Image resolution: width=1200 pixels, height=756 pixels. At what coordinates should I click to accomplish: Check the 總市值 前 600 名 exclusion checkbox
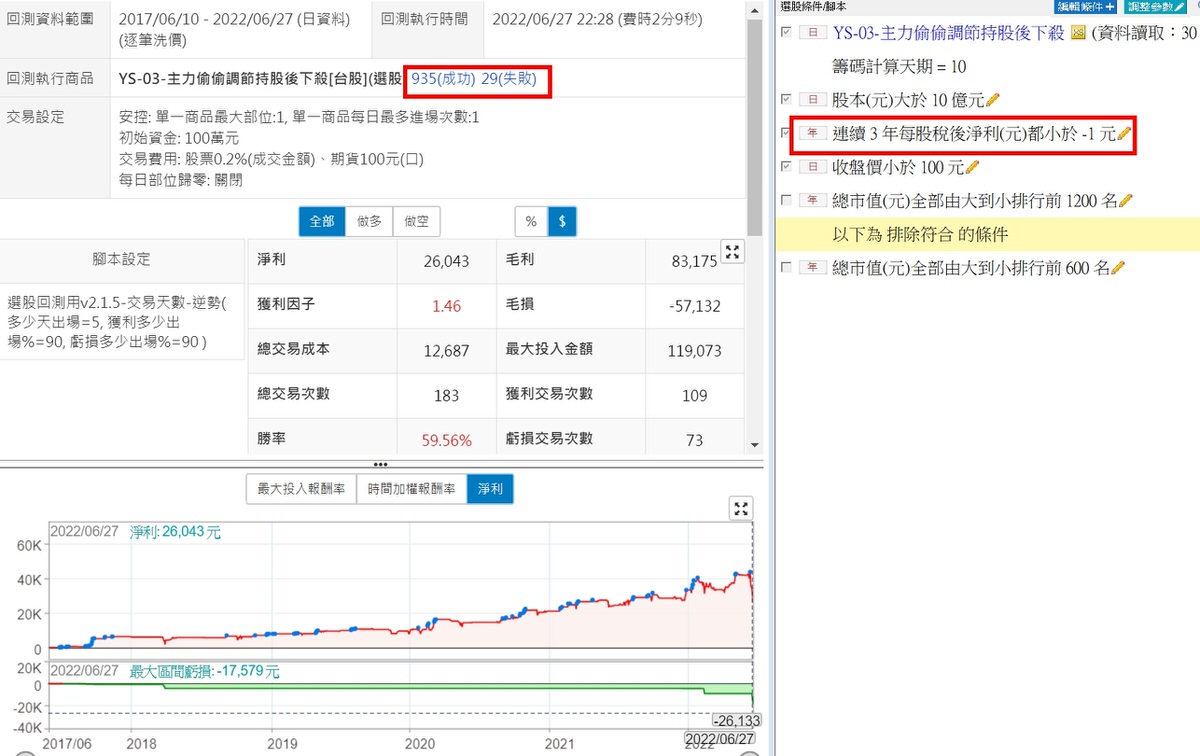(786, 267)
